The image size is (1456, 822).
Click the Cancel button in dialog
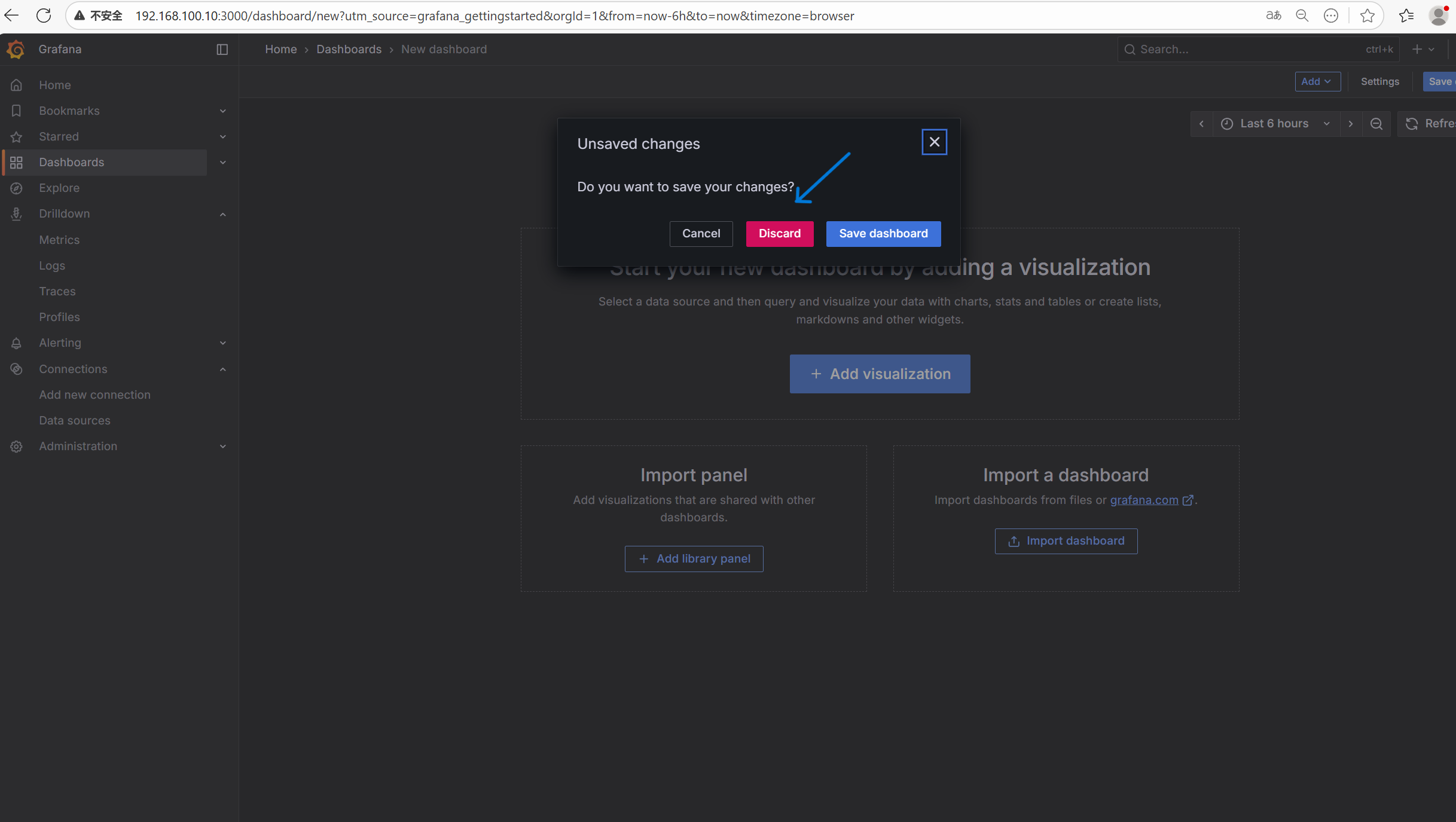(x=701, y=234)
